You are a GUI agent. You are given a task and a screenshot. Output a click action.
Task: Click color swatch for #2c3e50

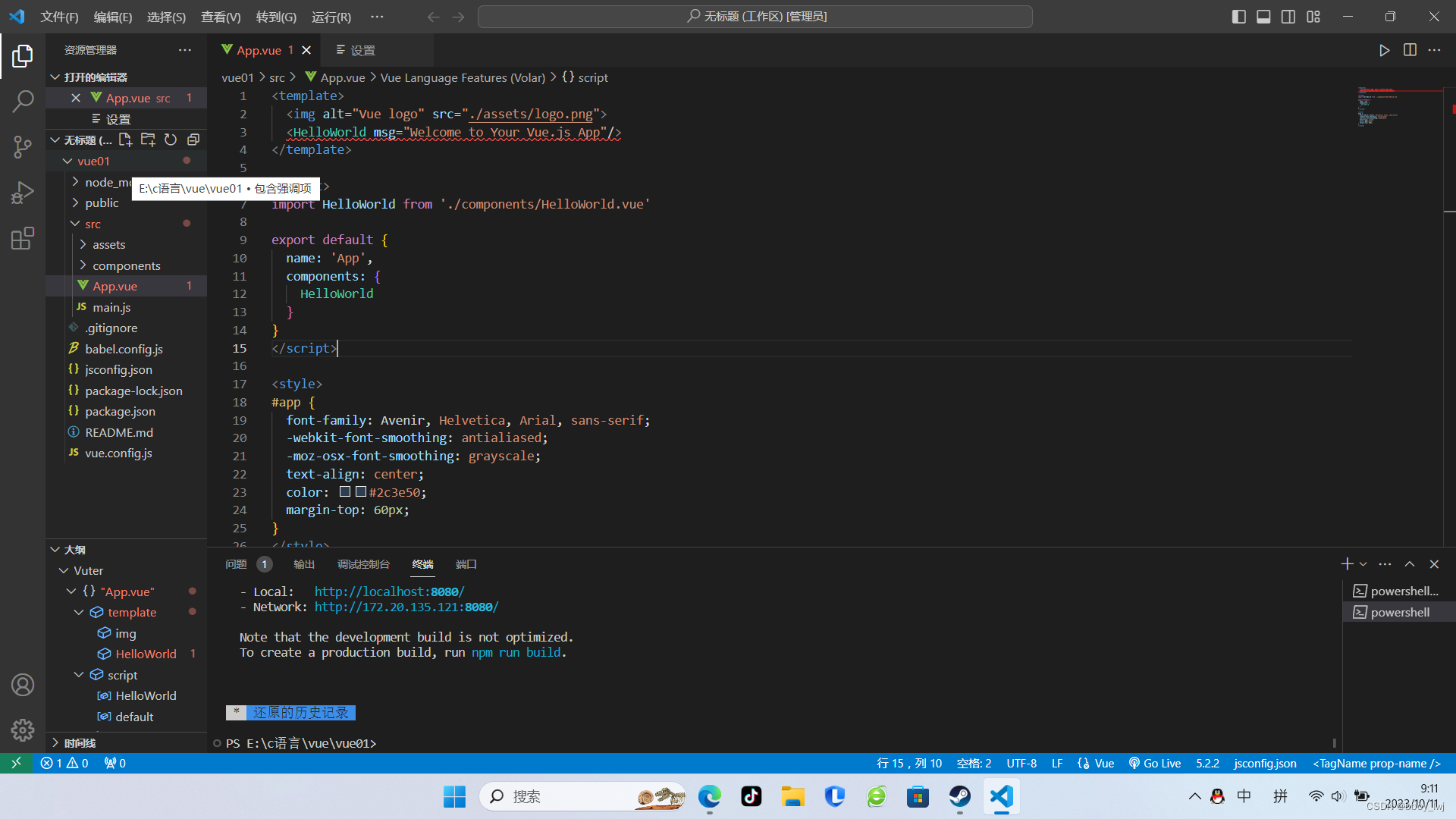click(361, 492)
